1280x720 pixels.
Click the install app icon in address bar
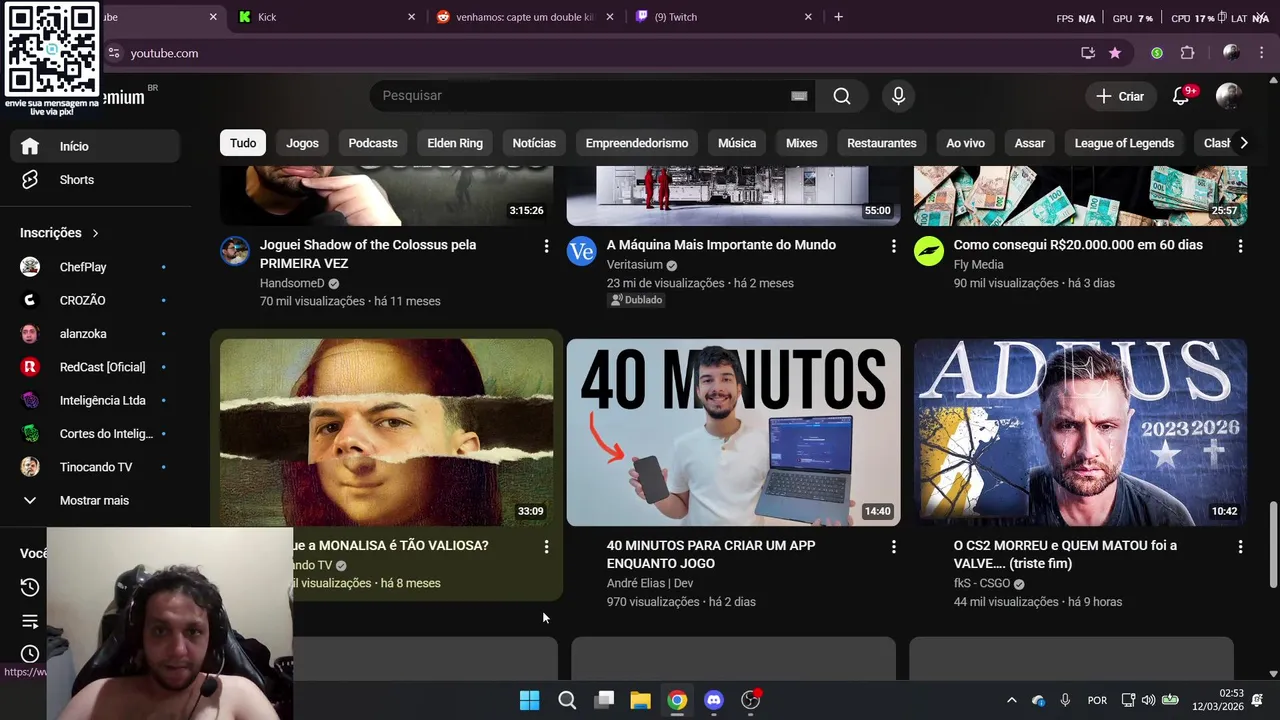tap(1088, 53)
